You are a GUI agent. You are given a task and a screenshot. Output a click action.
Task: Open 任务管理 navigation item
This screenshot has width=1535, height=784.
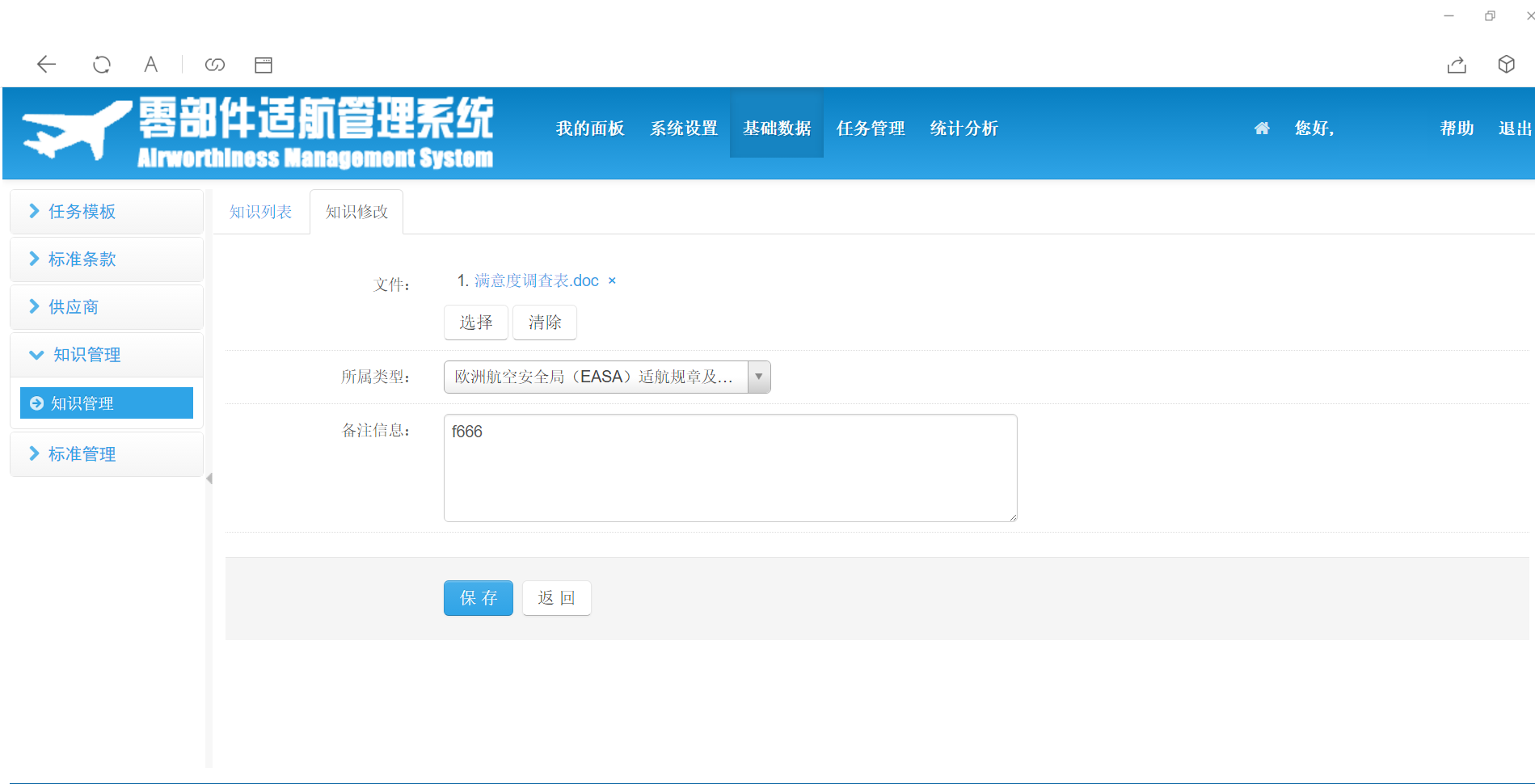tap(871, 129)
